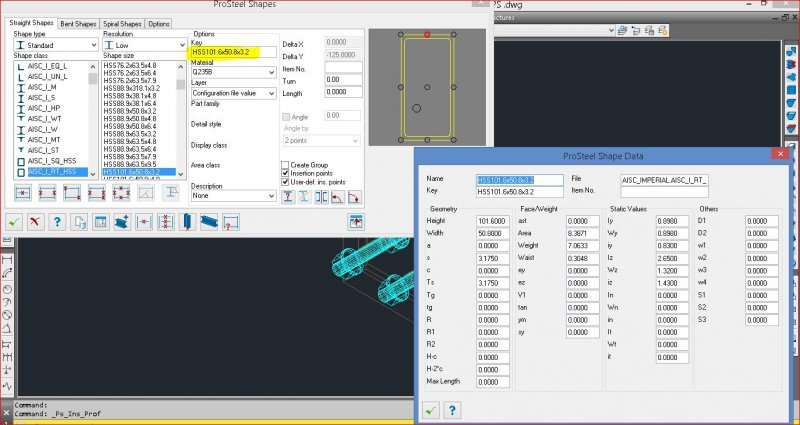This screenshot has height=425, width=800.
Task: Select four corner points insertion icon
Action: click(96, 193)
